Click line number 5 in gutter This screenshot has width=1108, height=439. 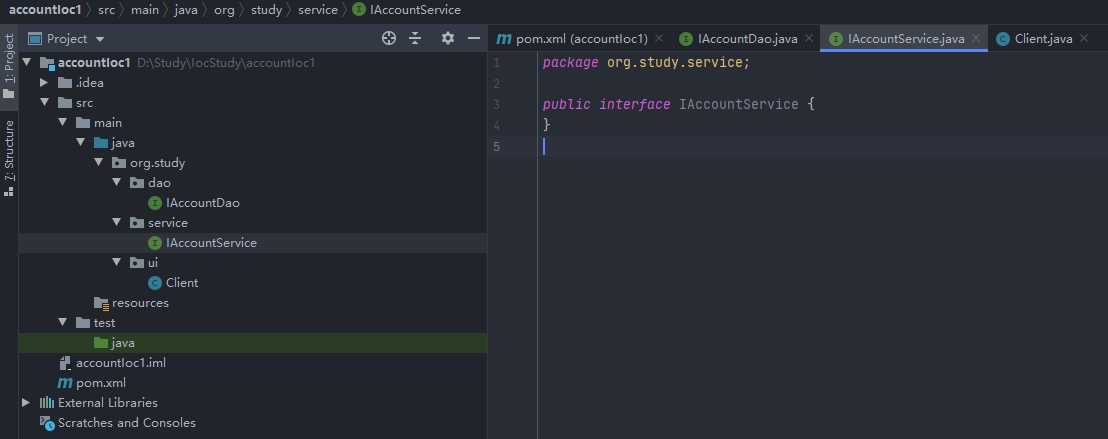pos(497,146)
